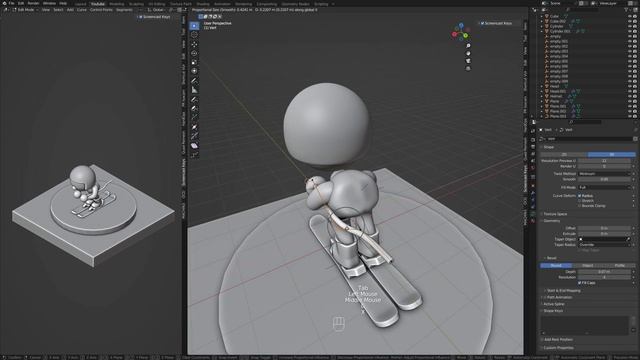Select the Shear tool
This screenshot has width=640, height=360.
point(194,146)
